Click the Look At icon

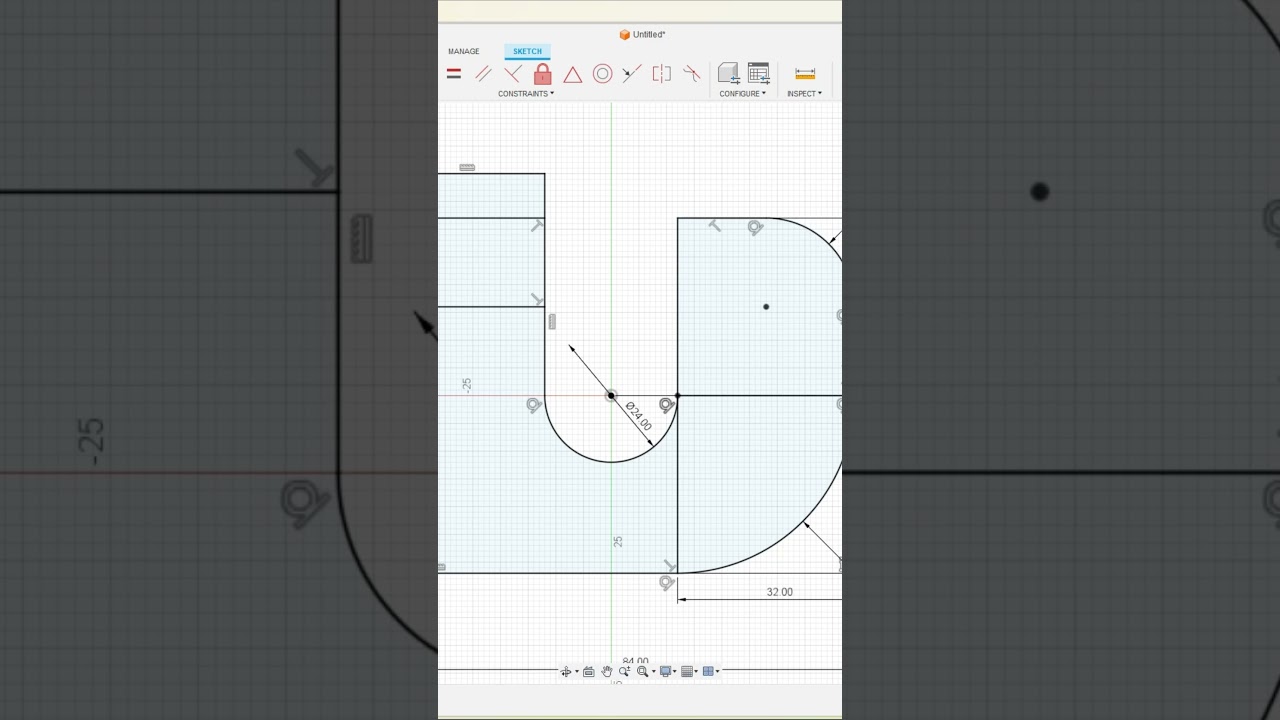[x=589, y=672]
